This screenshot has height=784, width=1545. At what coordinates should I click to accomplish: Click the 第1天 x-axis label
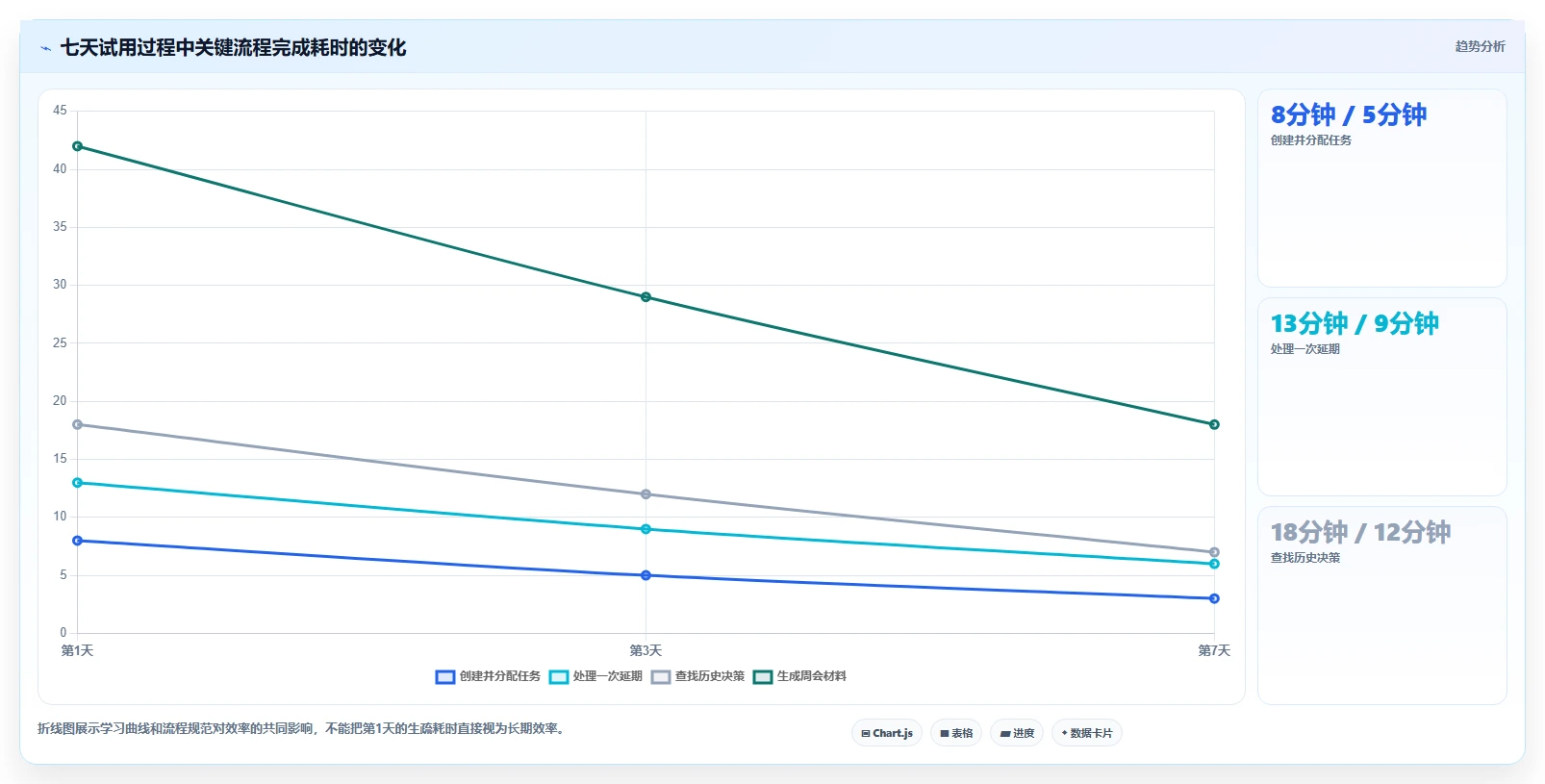point(77,651)
